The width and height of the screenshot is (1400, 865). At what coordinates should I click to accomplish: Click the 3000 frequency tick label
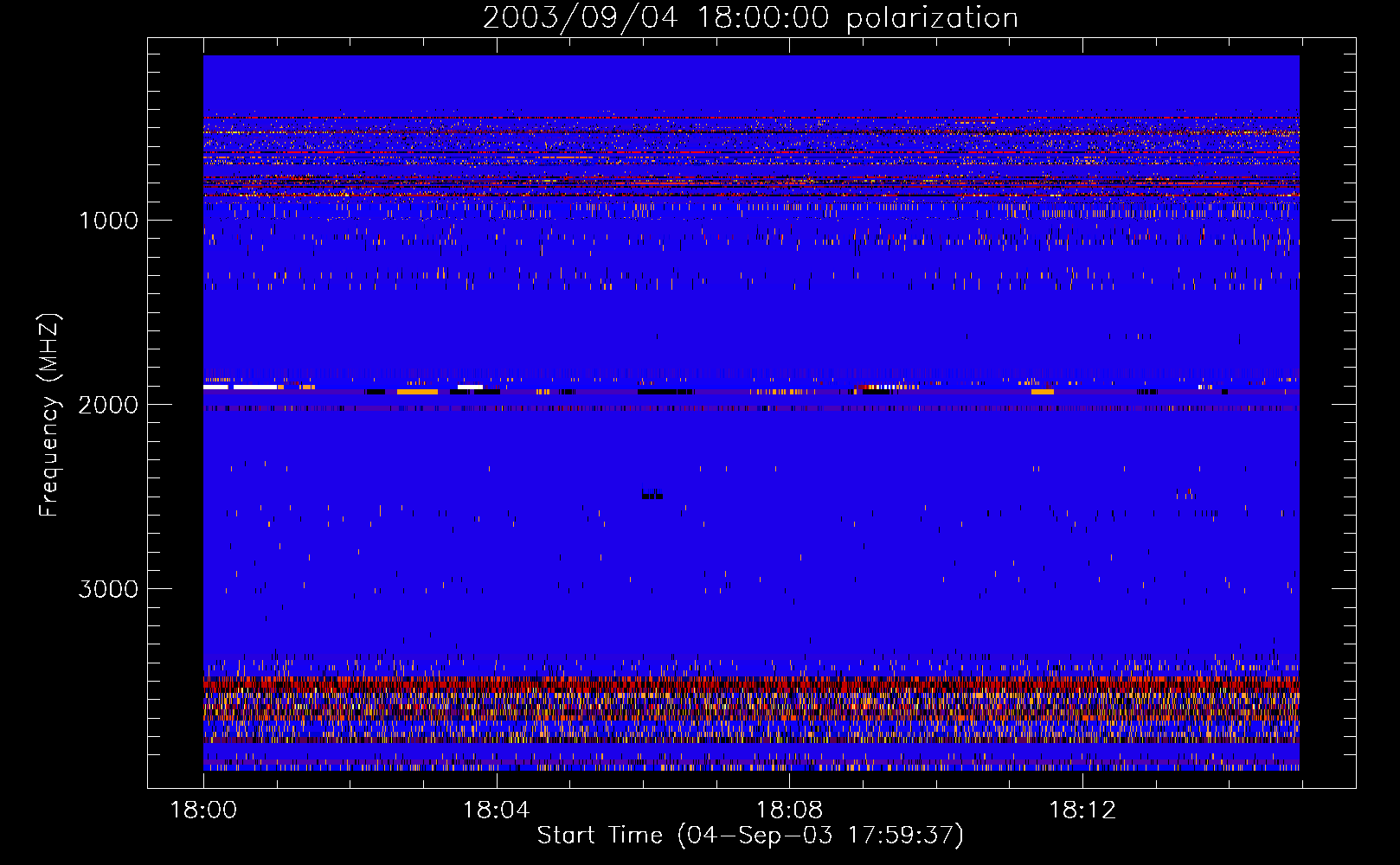pos(108,589)
